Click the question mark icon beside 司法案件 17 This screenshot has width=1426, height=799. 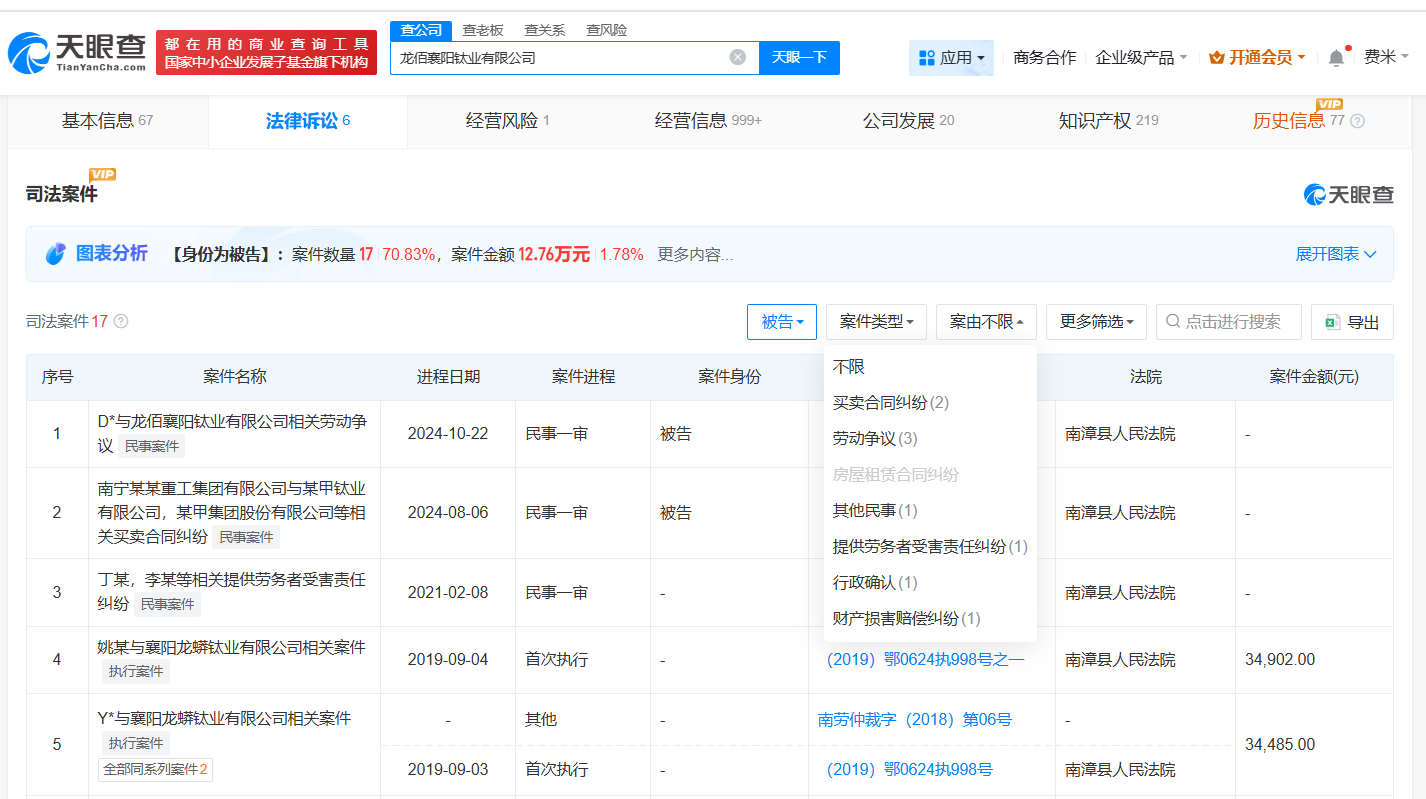click(x=120, y=321)
